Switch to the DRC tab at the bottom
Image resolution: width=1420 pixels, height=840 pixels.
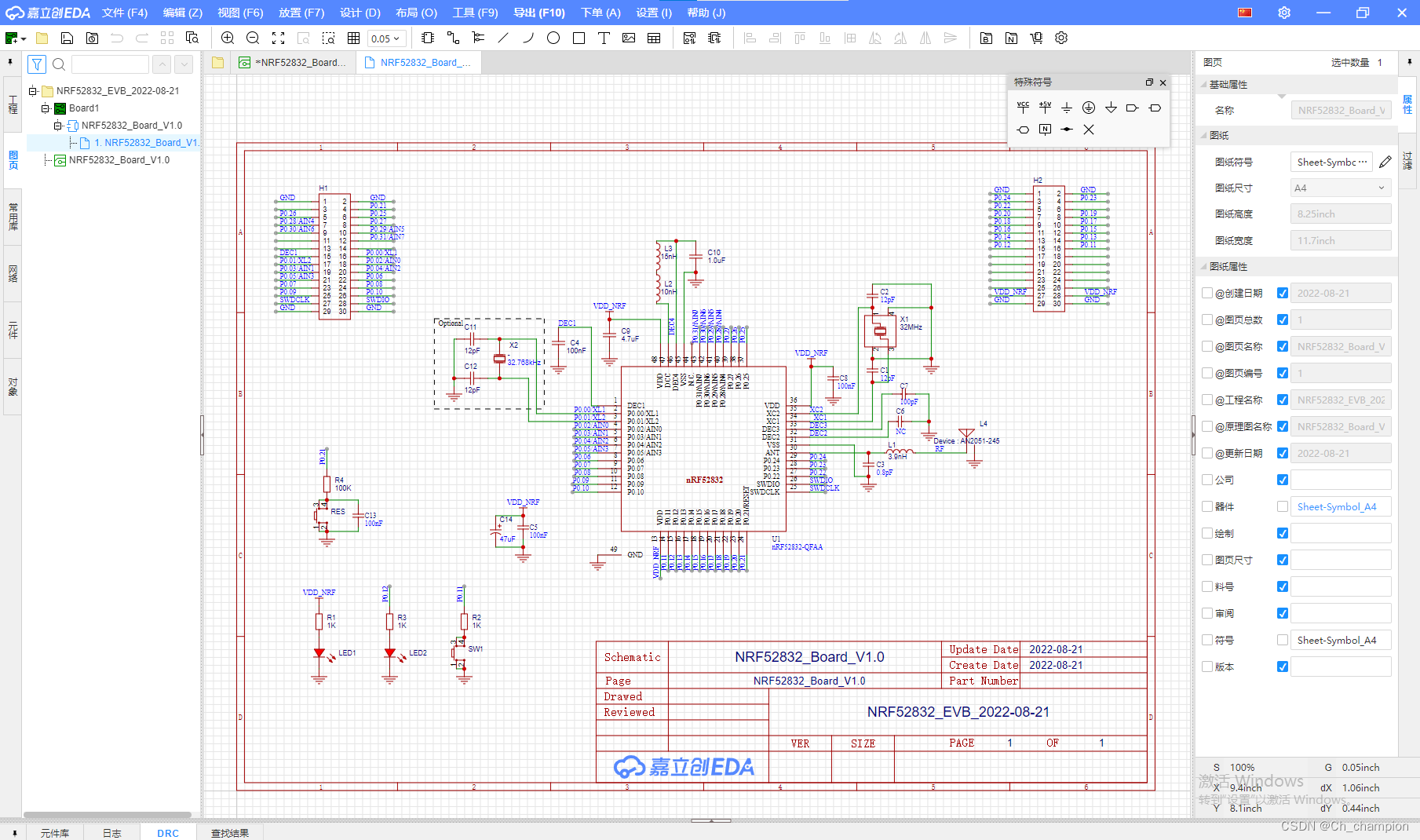click(167, 832)
